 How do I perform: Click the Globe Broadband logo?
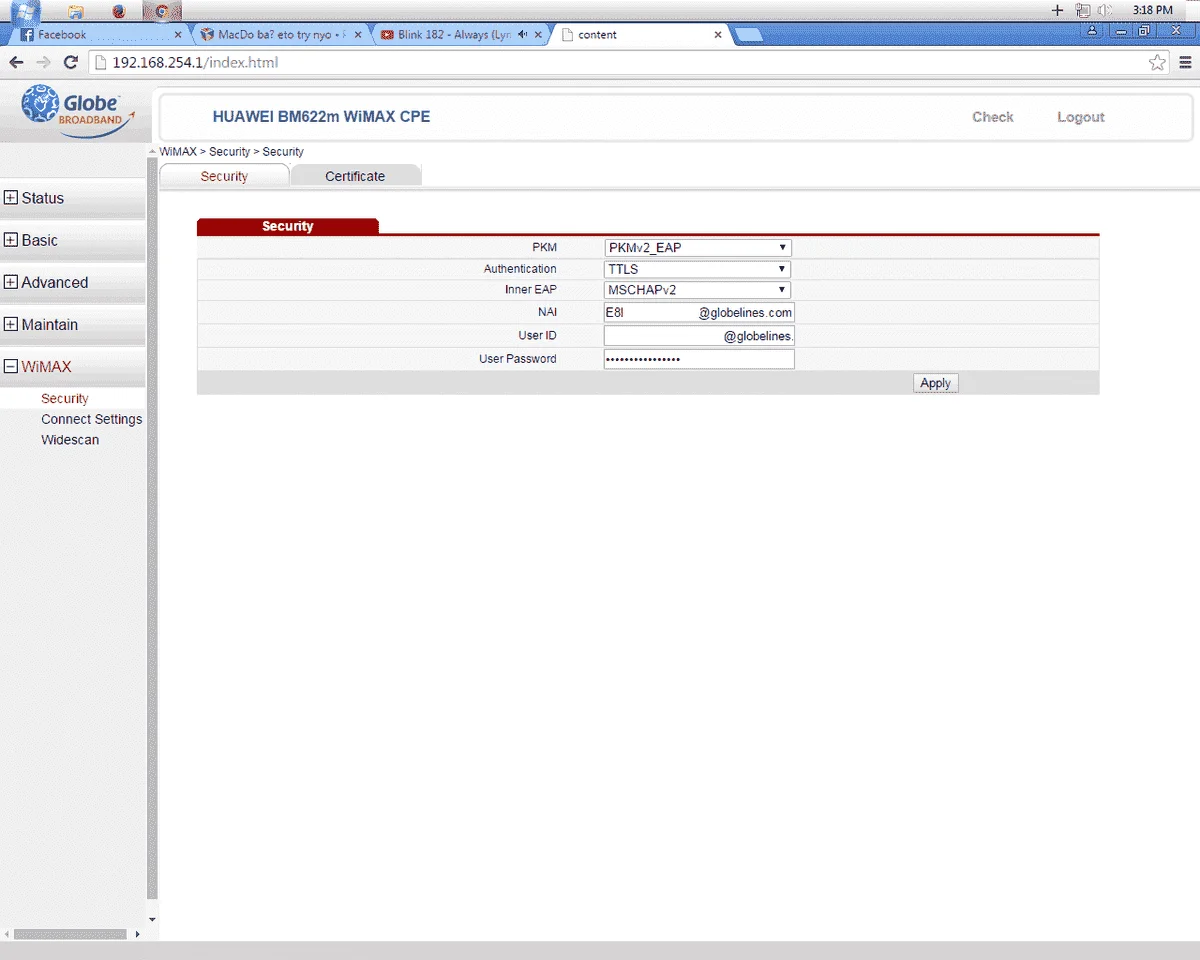pos(76,111)
